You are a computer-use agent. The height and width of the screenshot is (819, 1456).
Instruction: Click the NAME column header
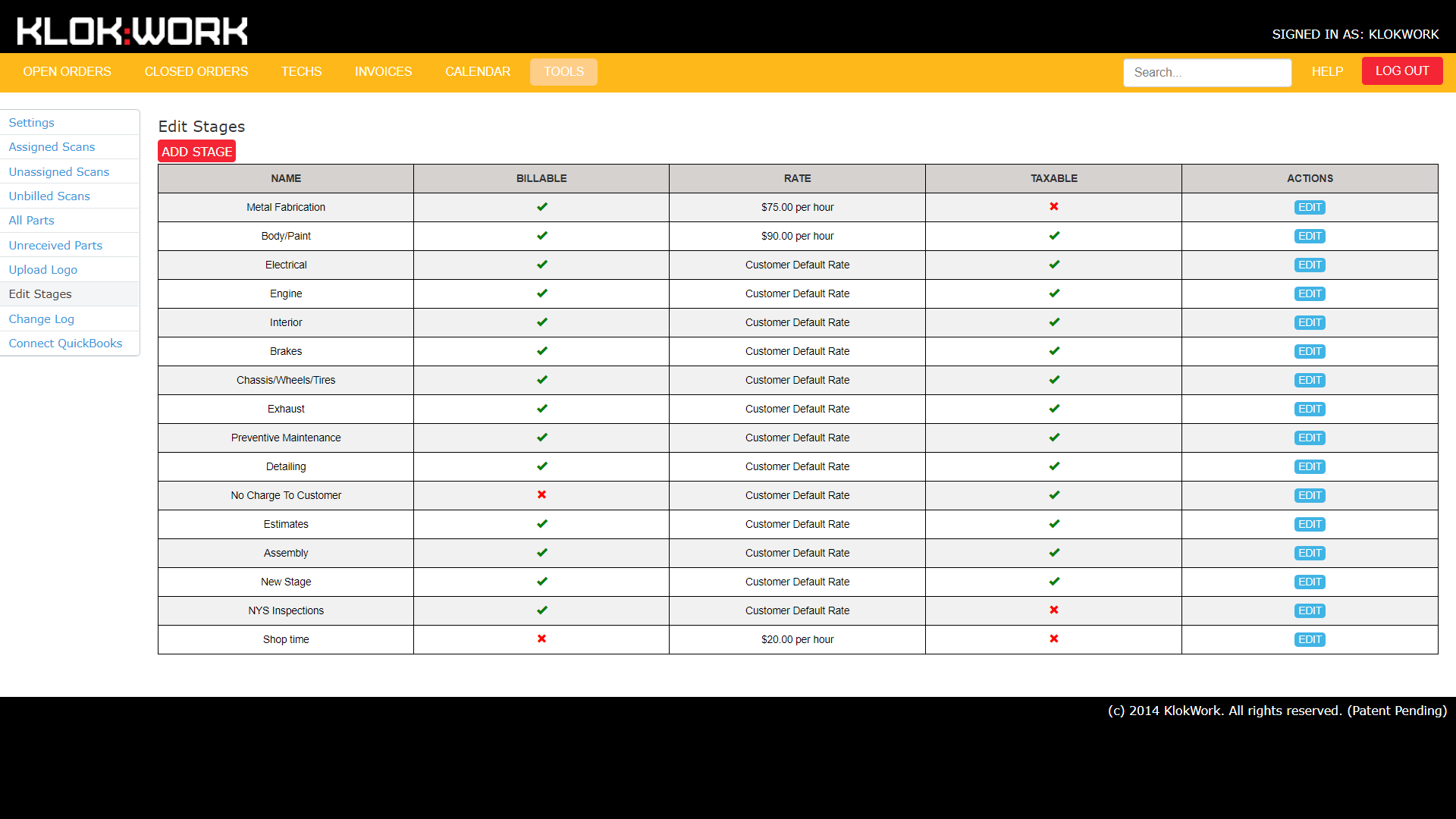286,178
